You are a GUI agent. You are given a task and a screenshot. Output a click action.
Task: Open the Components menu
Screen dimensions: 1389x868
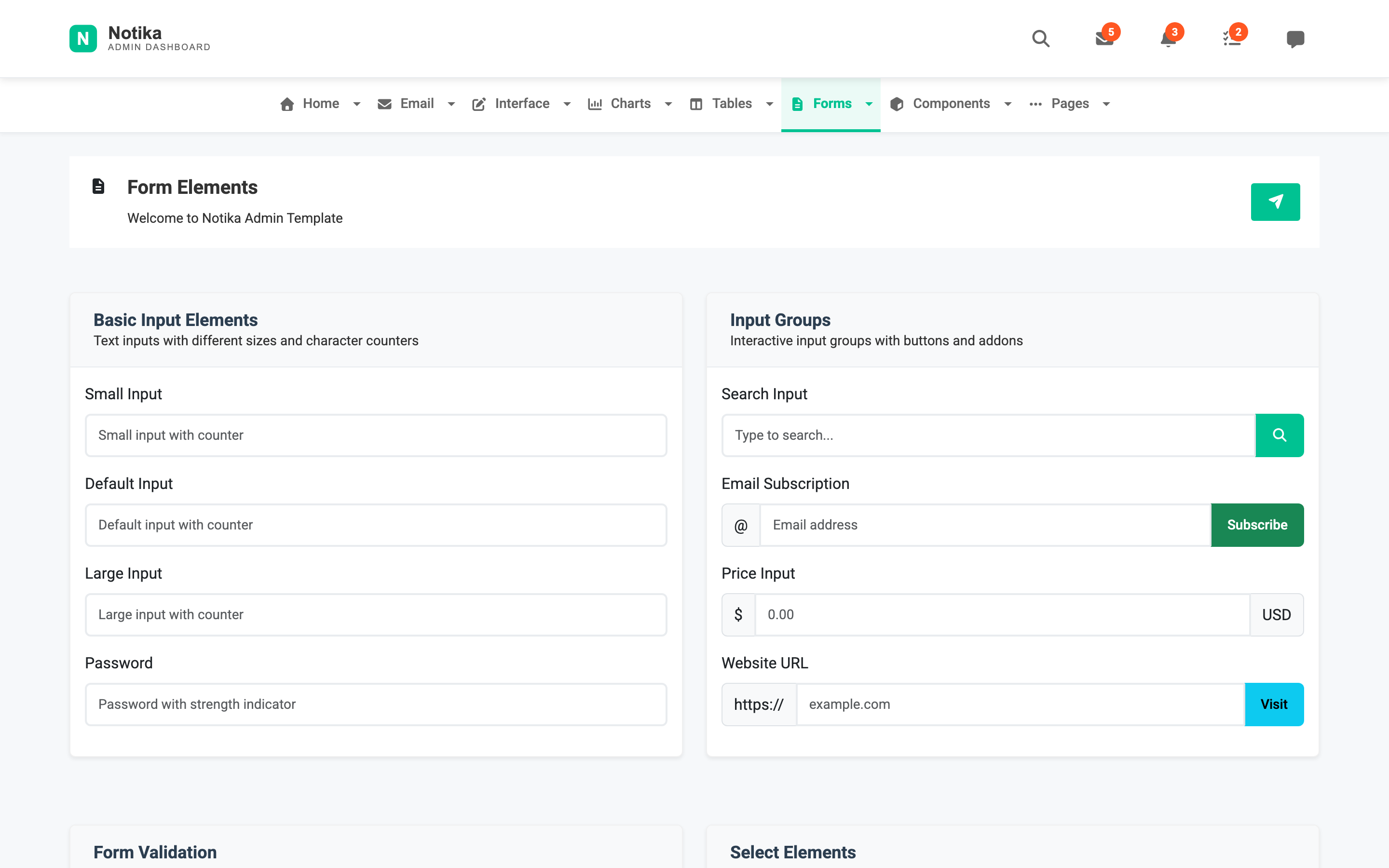[x=951, y=104]
